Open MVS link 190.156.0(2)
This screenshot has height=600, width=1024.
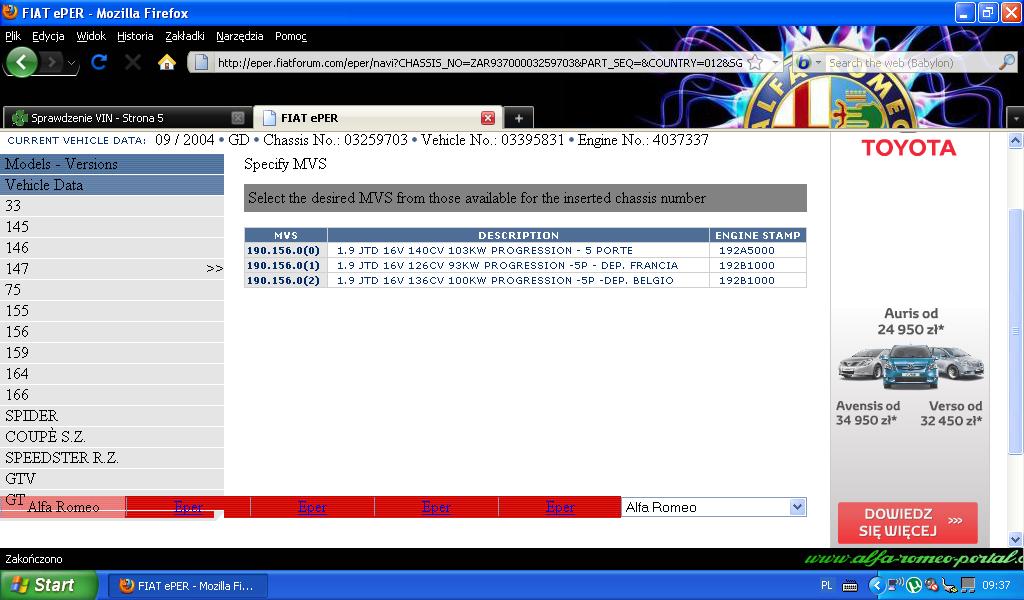[283, 280]
